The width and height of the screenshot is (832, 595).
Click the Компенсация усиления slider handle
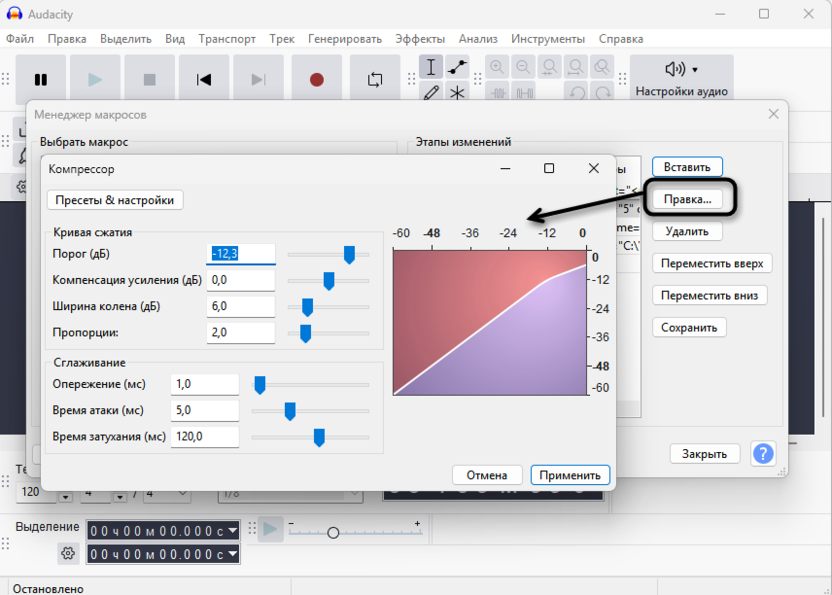tap(329, 281)
